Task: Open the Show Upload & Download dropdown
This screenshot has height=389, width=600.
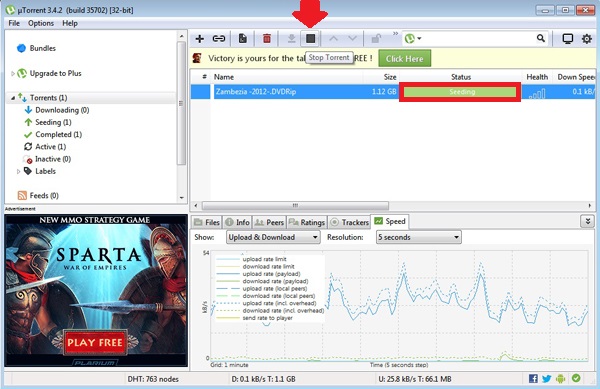Action: point(273,237)
